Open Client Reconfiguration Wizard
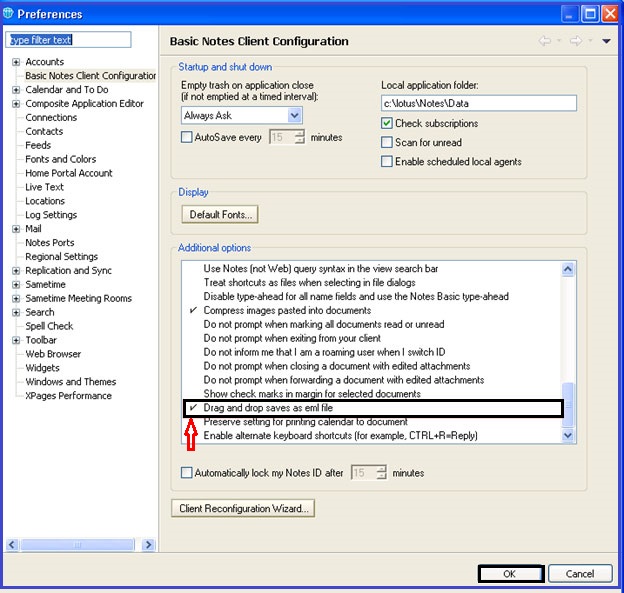This screenshot has width=624, height=593. (243, 508)
